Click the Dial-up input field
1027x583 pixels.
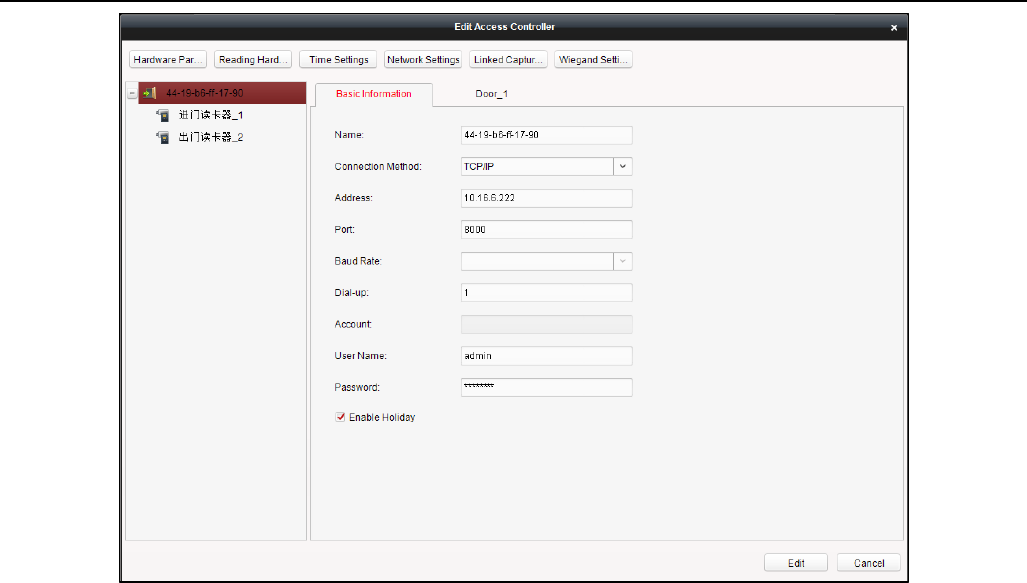(546, 293)
